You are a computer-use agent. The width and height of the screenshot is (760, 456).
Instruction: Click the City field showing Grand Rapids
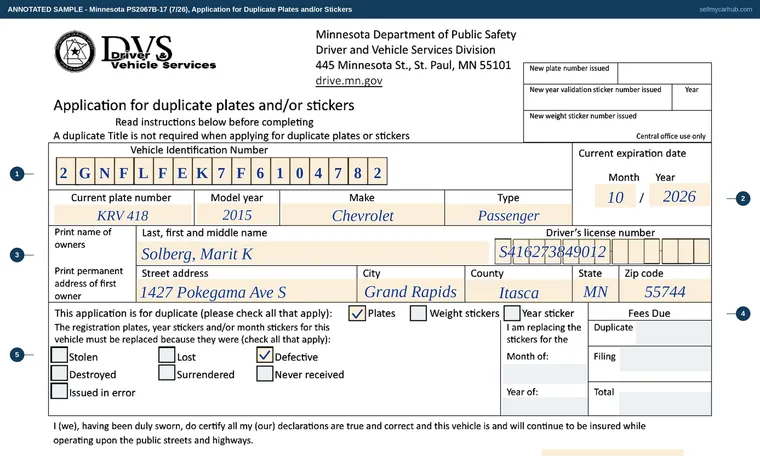(410, 292)
